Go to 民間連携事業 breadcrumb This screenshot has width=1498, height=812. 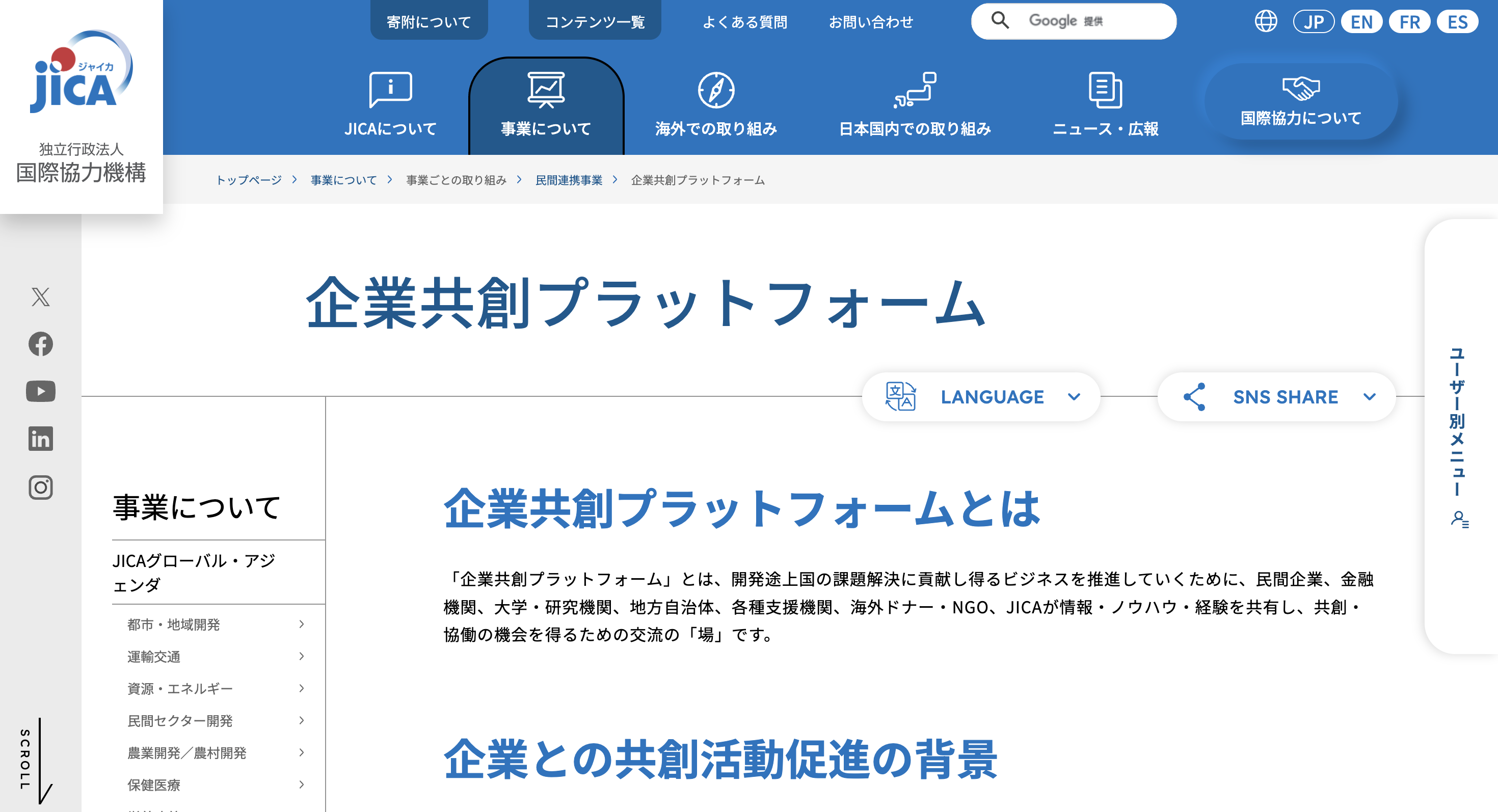(569, 180)
